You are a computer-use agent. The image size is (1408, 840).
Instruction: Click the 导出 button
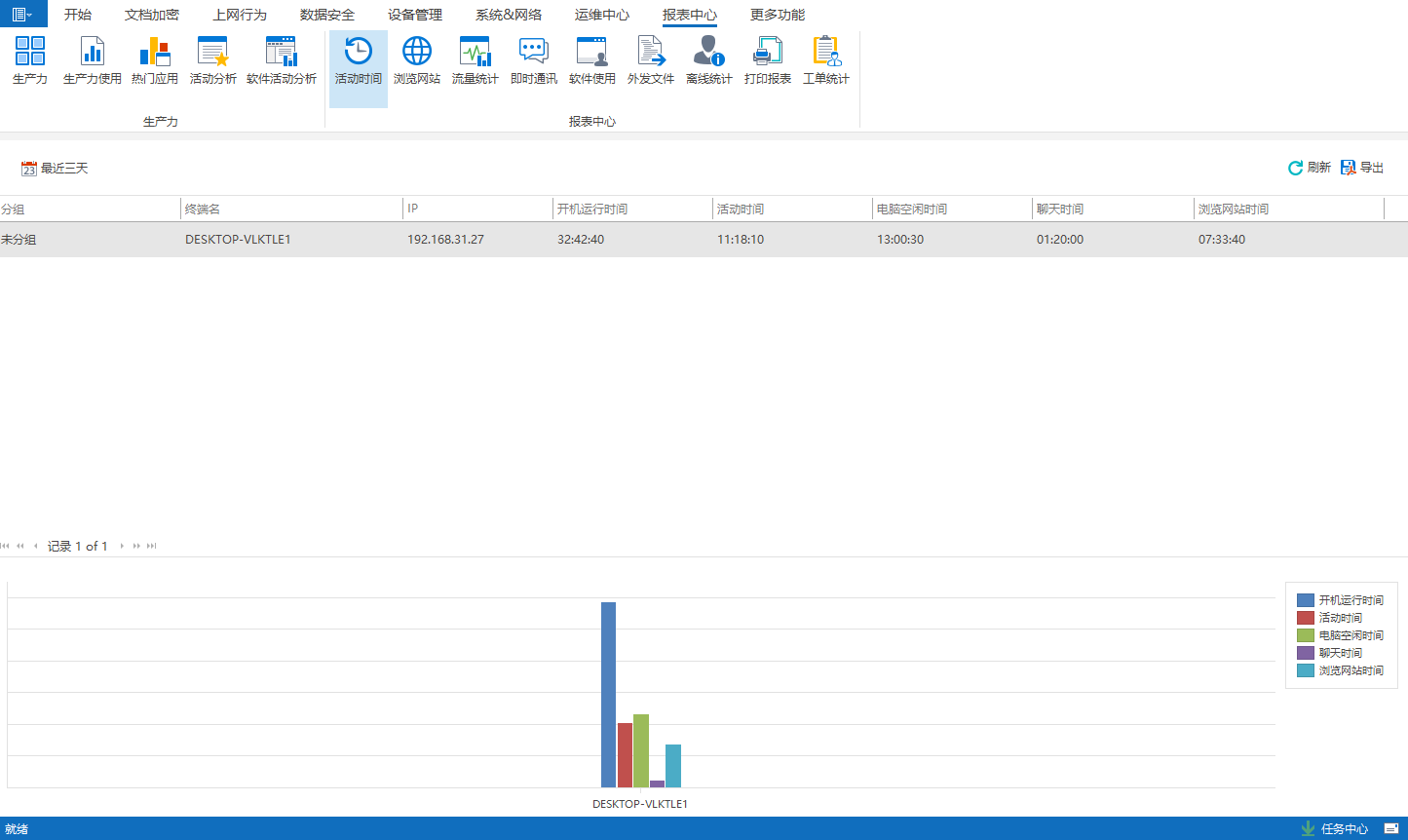click(x=1362, y=168)
